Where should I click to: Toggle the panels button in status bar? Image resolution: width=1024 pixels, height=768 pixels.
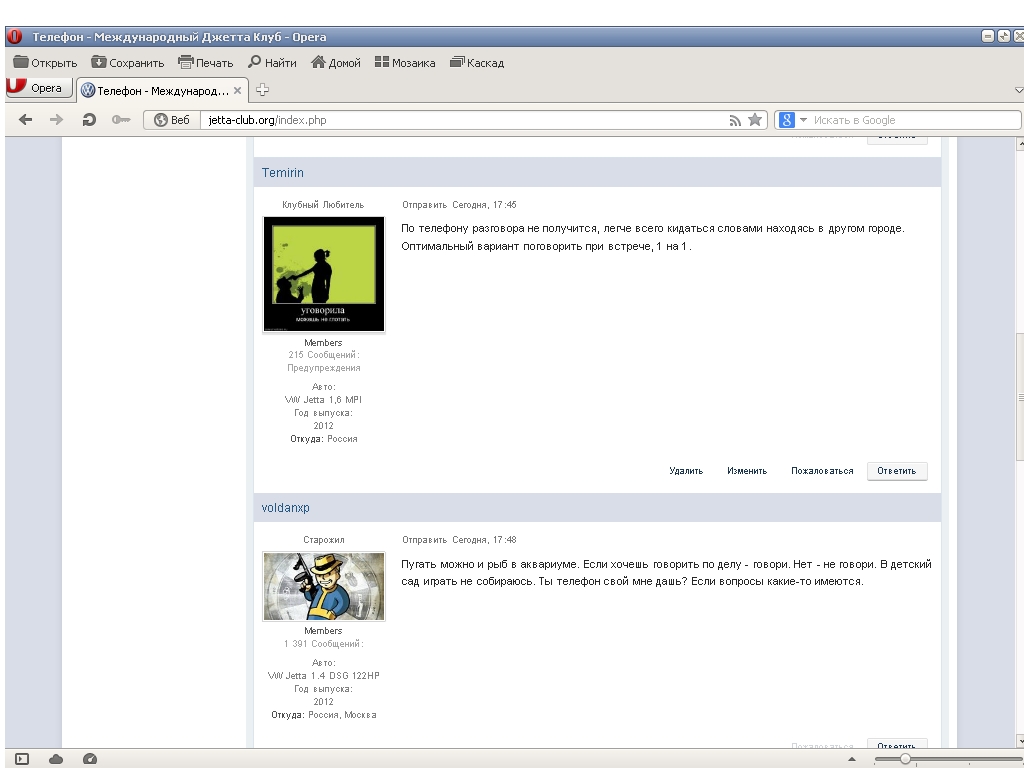coord(22,759)
